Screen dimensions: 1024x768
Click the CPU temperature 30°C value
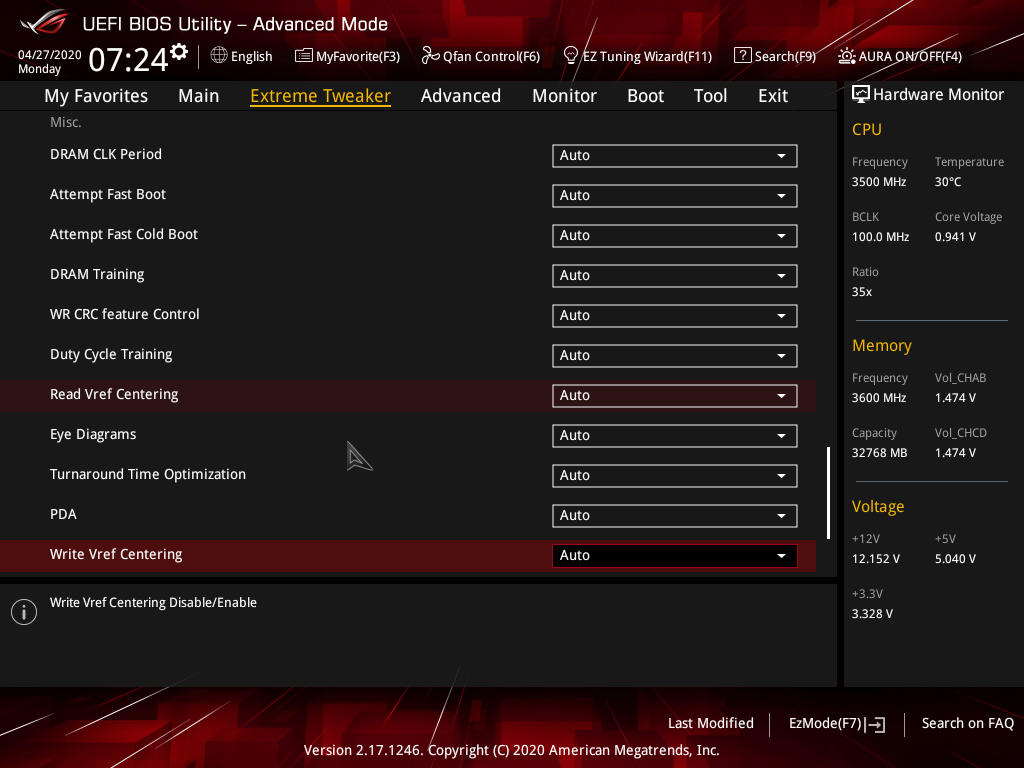(x=948, y=182)
